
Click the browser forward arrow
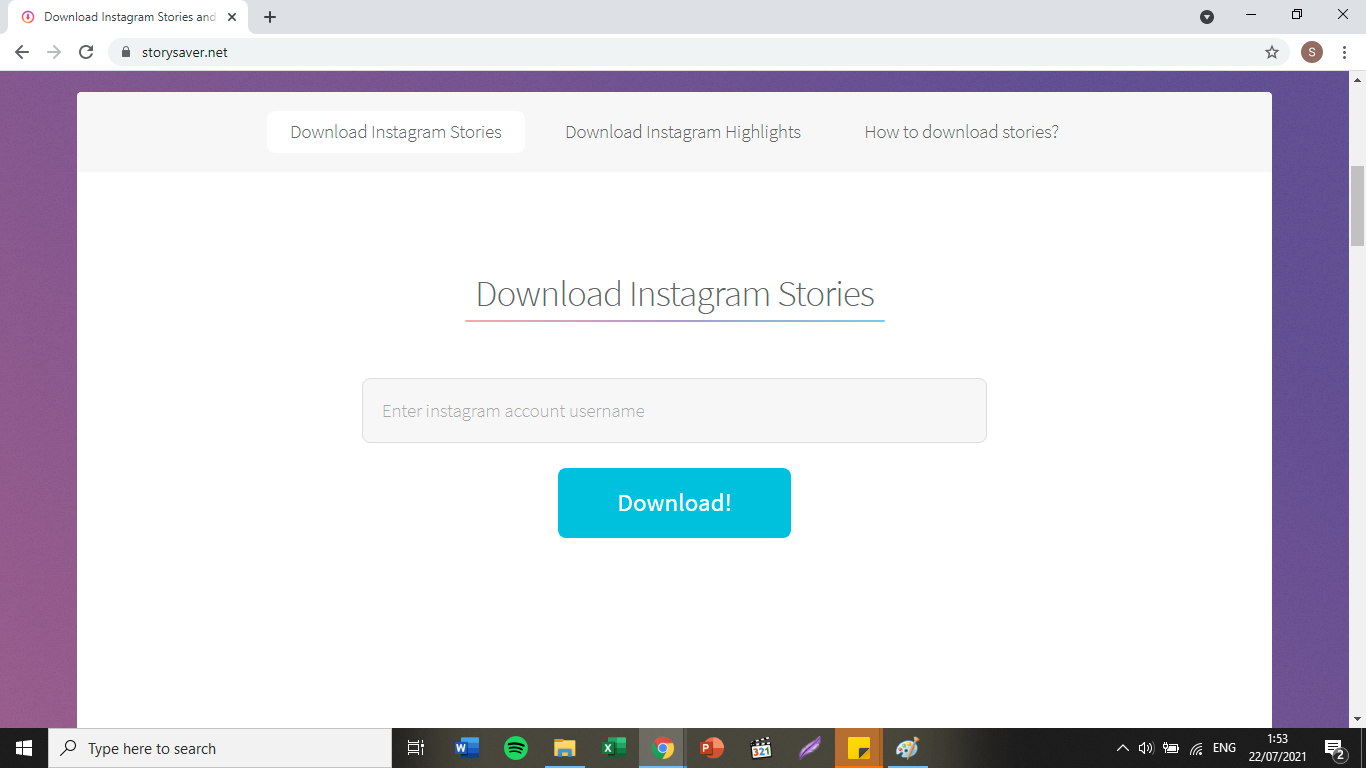(x=54, y=52)
